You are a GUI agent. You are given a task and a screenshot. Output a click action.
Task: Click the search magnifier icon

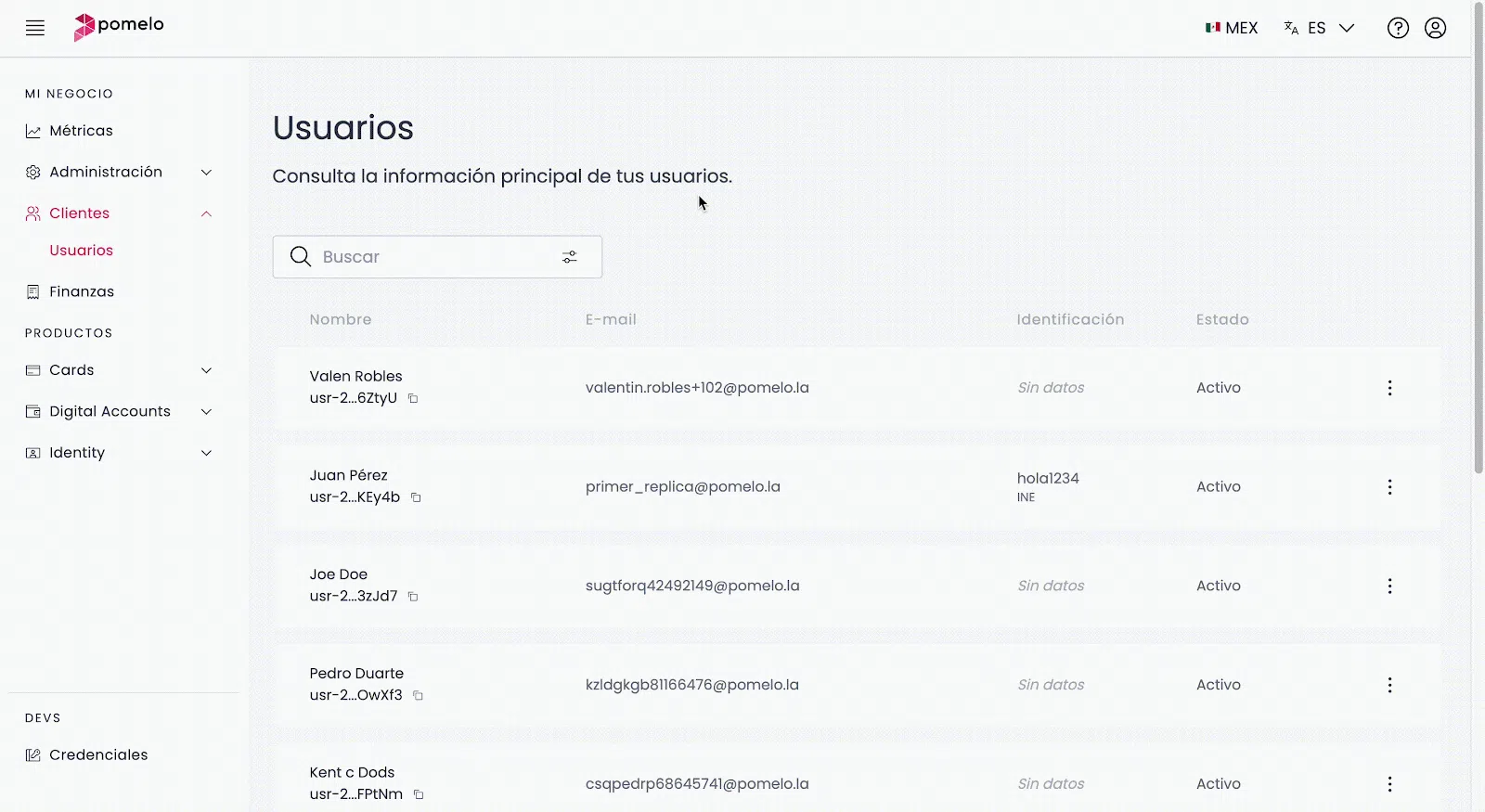[300, 257]
